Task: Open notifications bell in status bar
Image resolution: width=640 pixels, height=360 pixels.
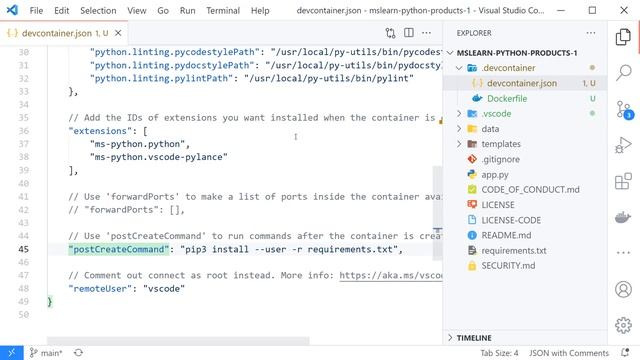Action: coord(625,353)
